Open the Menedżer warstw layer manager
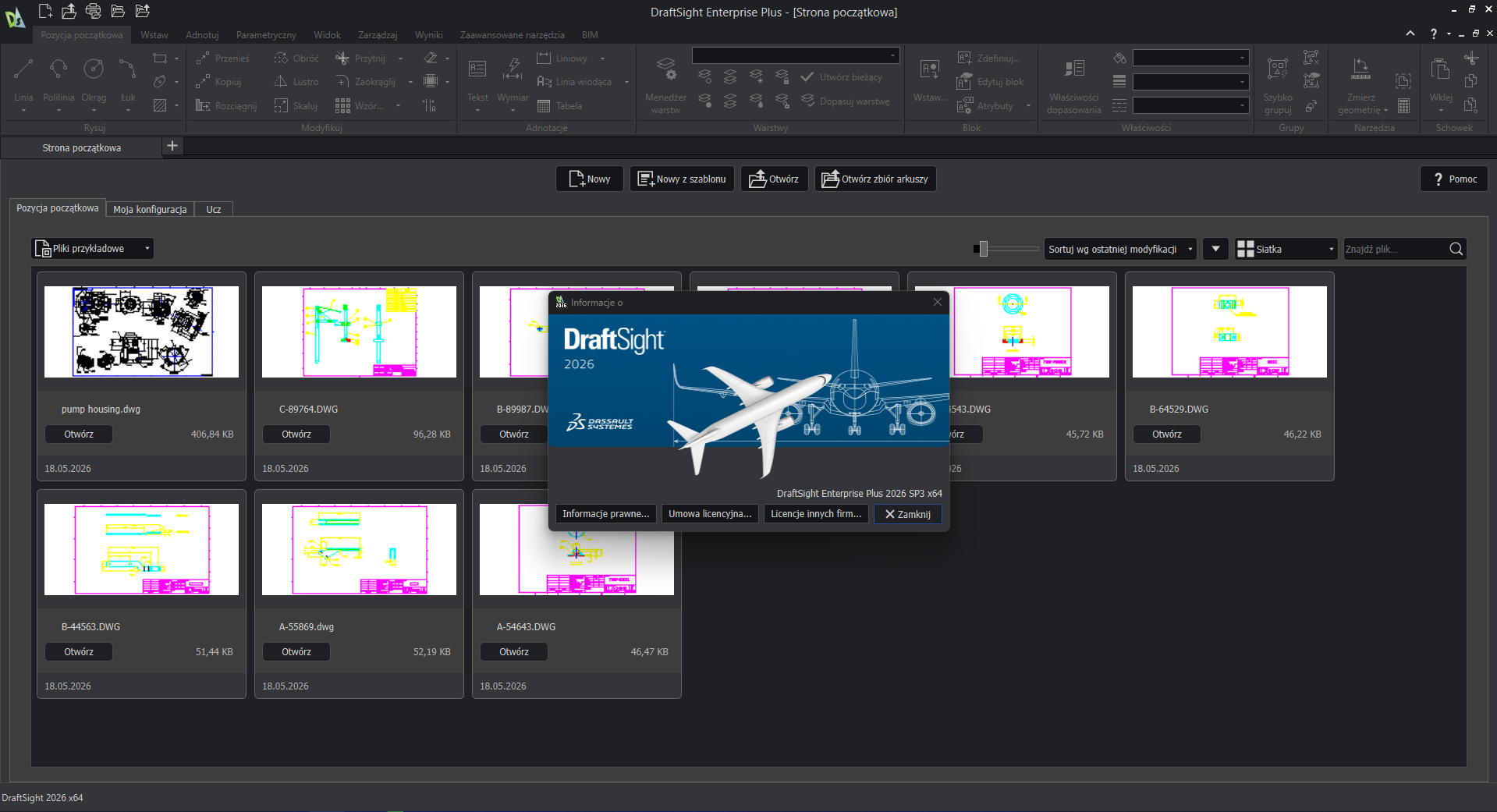The image size is (1497, 812). (x=665, y=84)
